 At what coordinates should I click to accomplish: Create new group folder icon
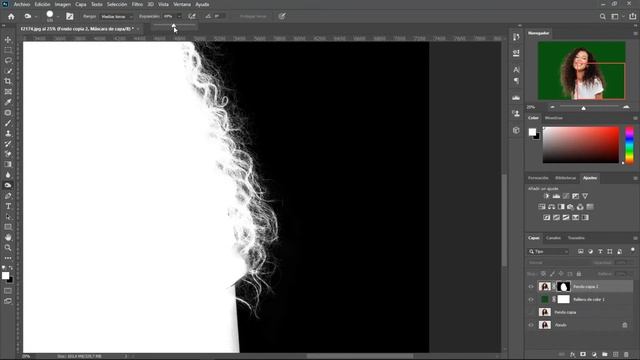[605, 354]
